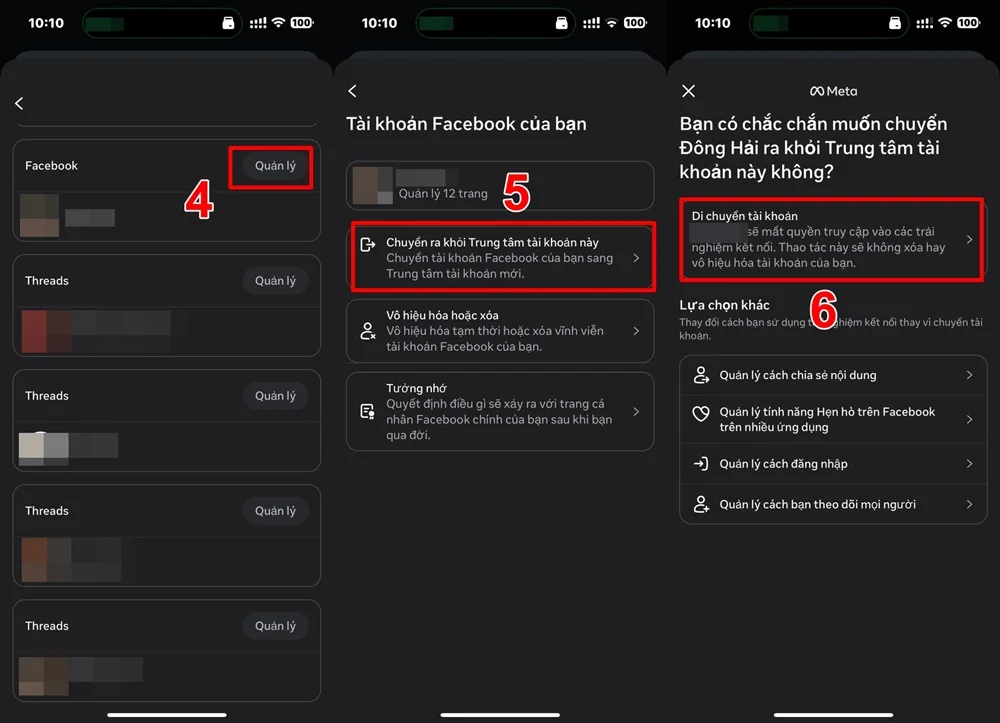Image resolution: width=1000 pixels, height=723 pixels.
Task: Close the Meta confirmation screen with X
Action: tap(688, 91)
